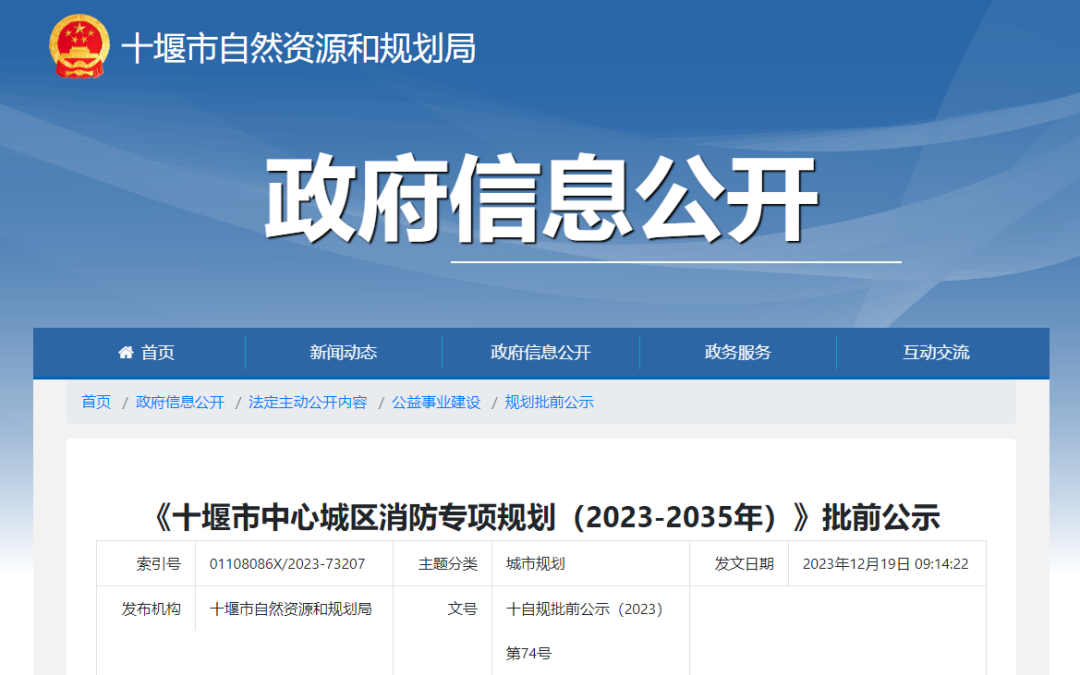Go to 政务服务 menu item

tap(738, 353)
